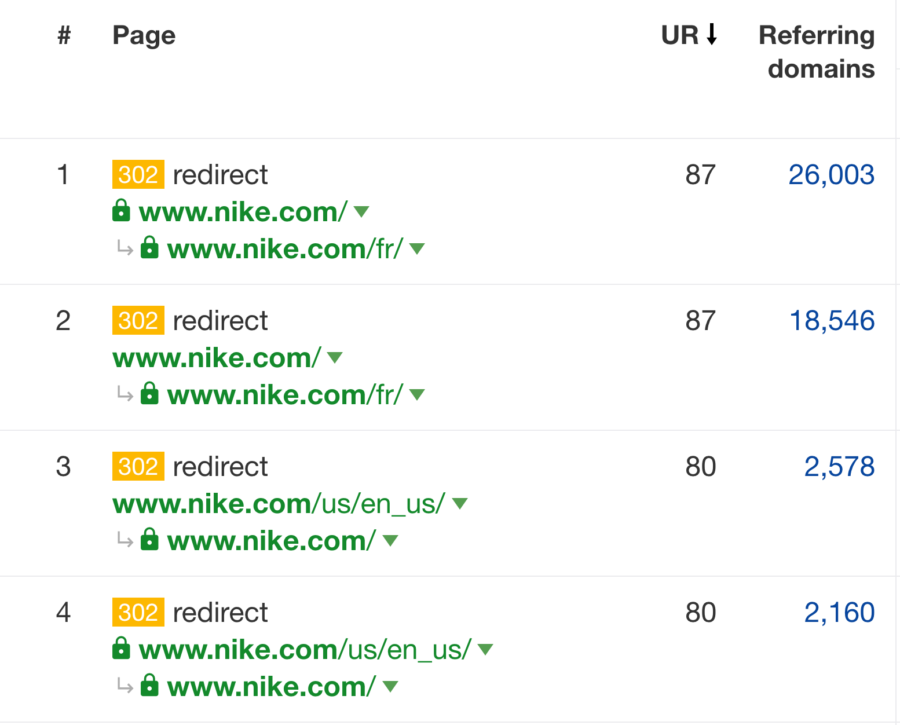Expand dropdown next to row 1 www.nike.com/
This screenshot has width=900, height=725.
[362, 212]
